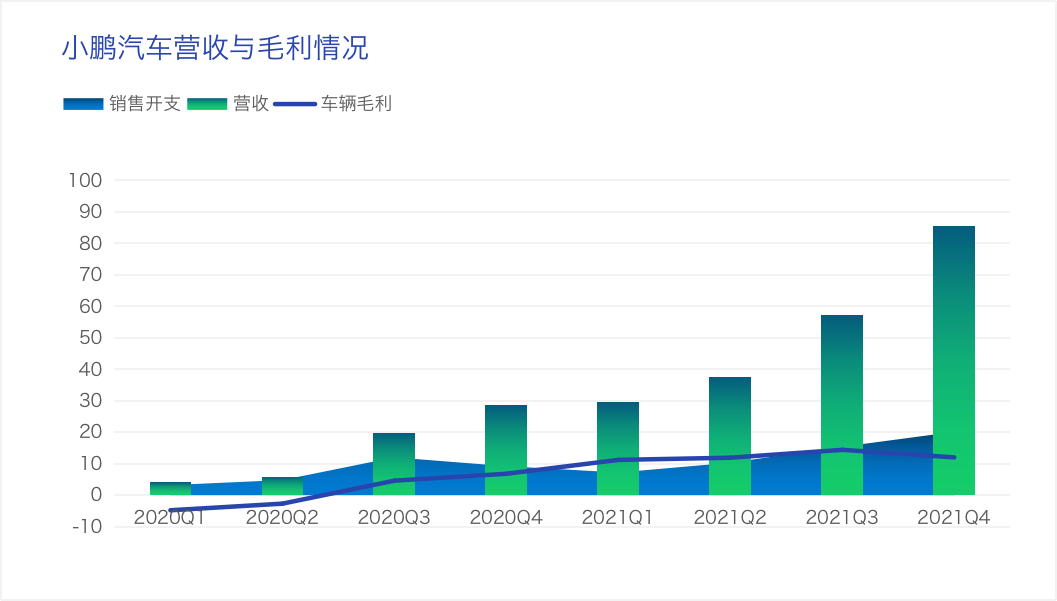Click the 90 y-axis value
The height and width of the screenshot is (601, 1057).
coord(90,212)
